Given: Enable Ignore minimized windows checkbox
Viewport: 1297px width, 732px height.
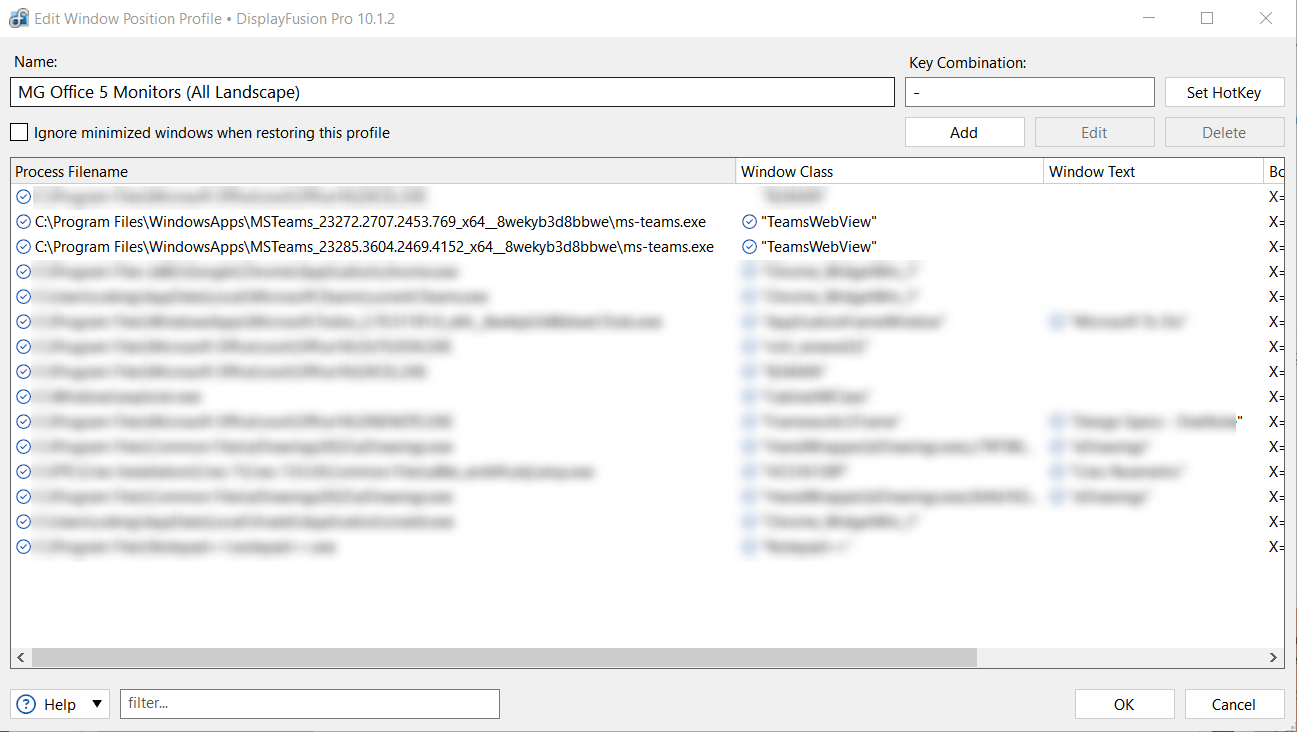Looking at the screenshot, I should [x=19, y=132].
